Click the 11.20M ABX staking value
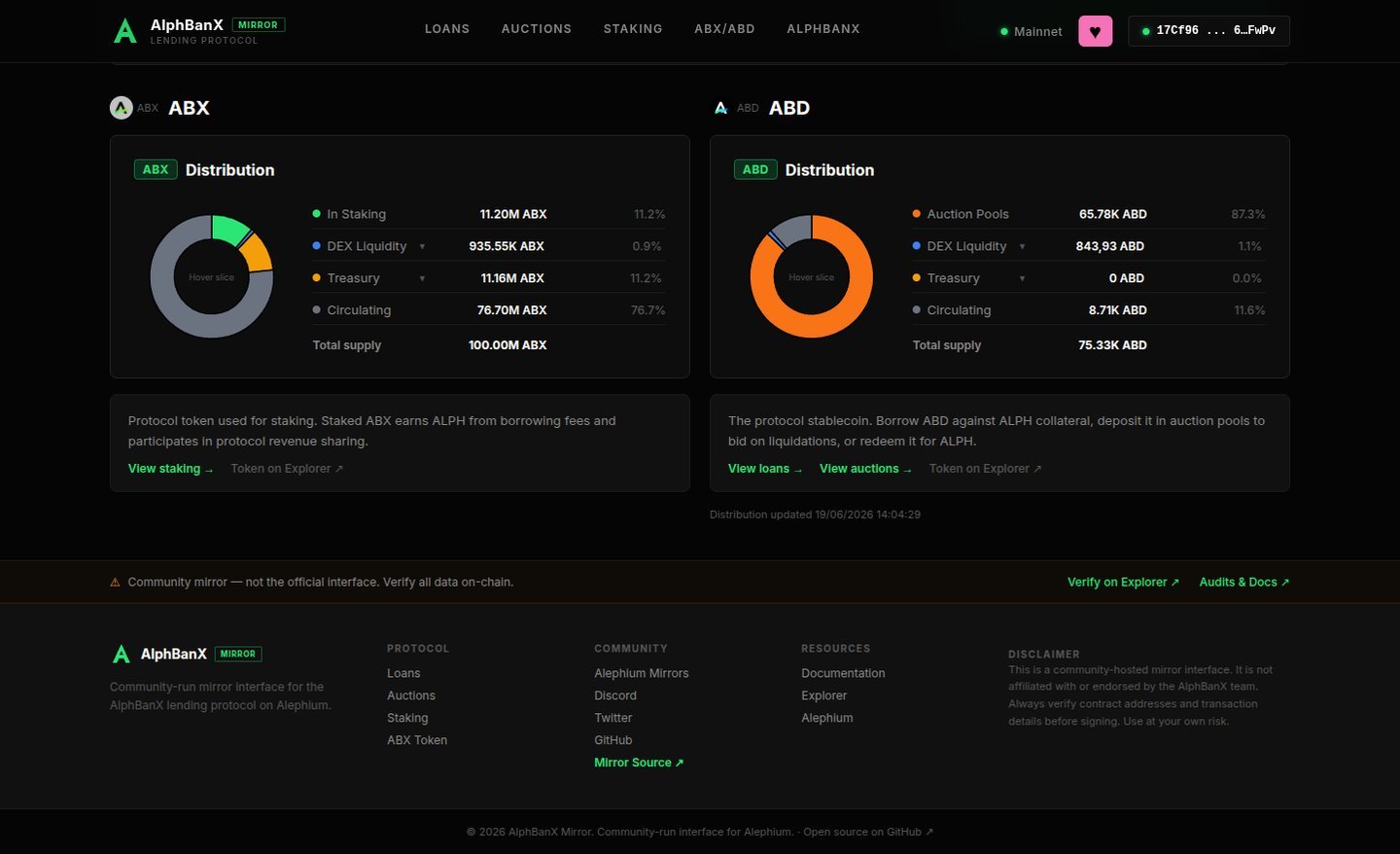 pyautogui.click(x=513, y=214)
